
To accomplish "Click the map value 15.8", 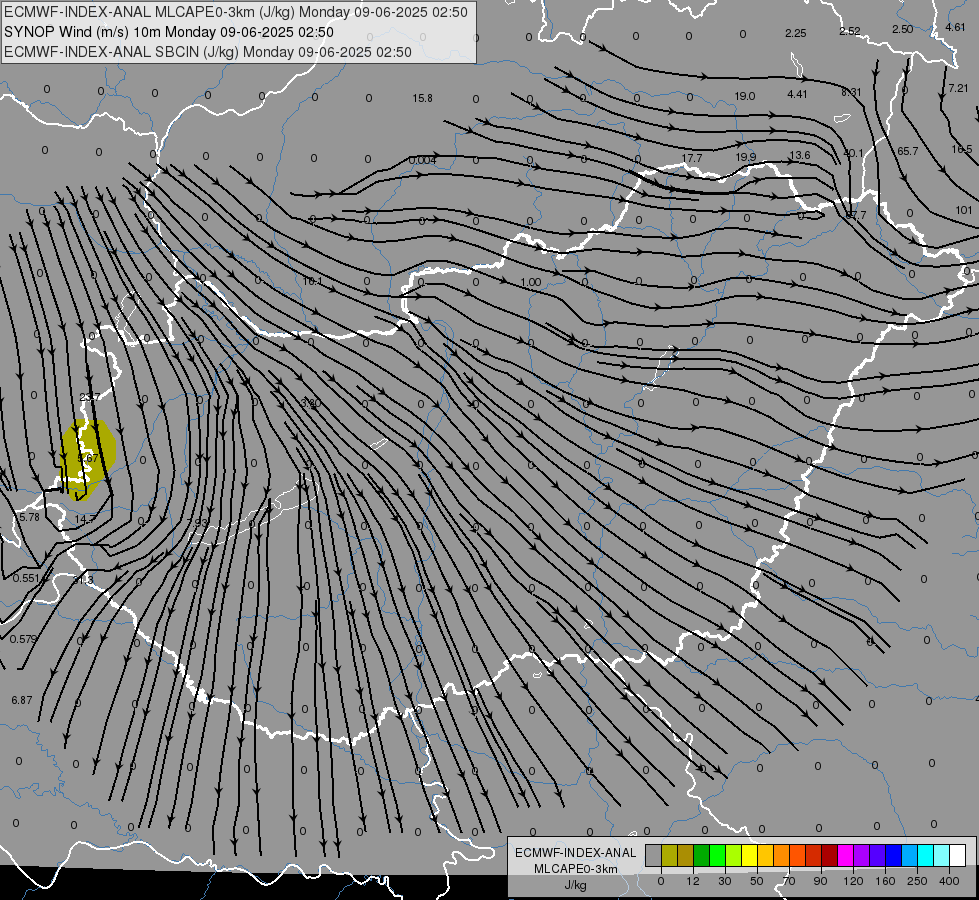I will coord(423,98).
